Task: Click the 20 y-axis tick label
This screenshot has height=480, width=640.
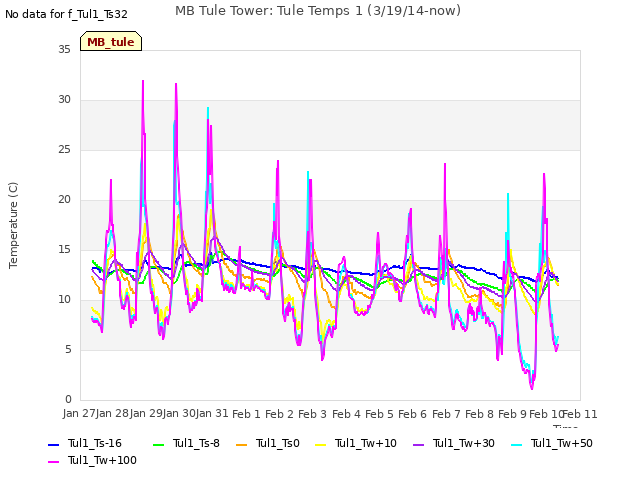Action: click(x=64, y=200)
